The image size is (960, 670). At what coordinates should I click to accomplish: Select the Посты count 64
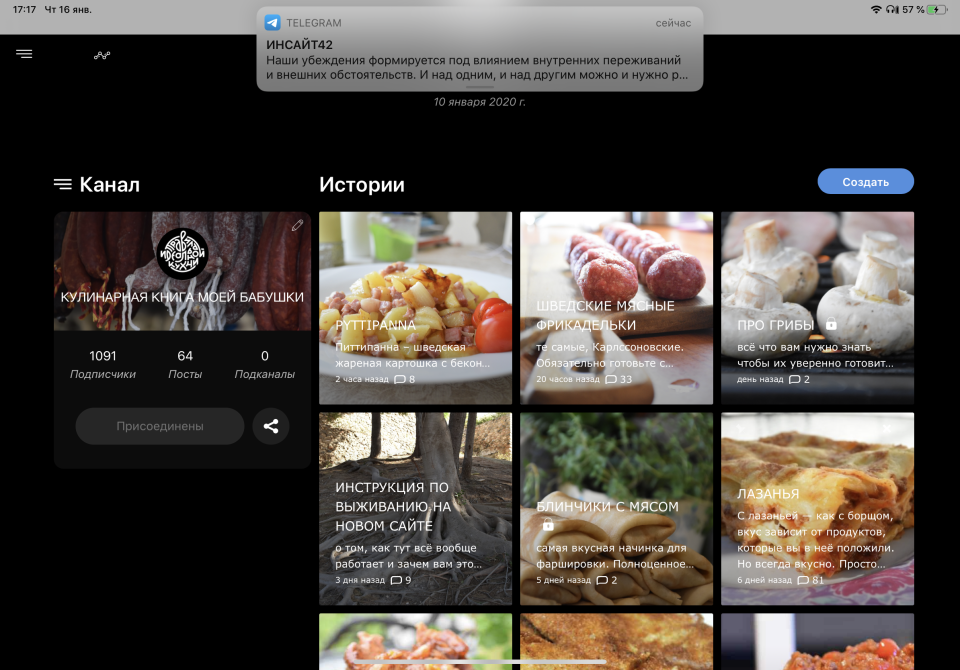tap(185, 364)
